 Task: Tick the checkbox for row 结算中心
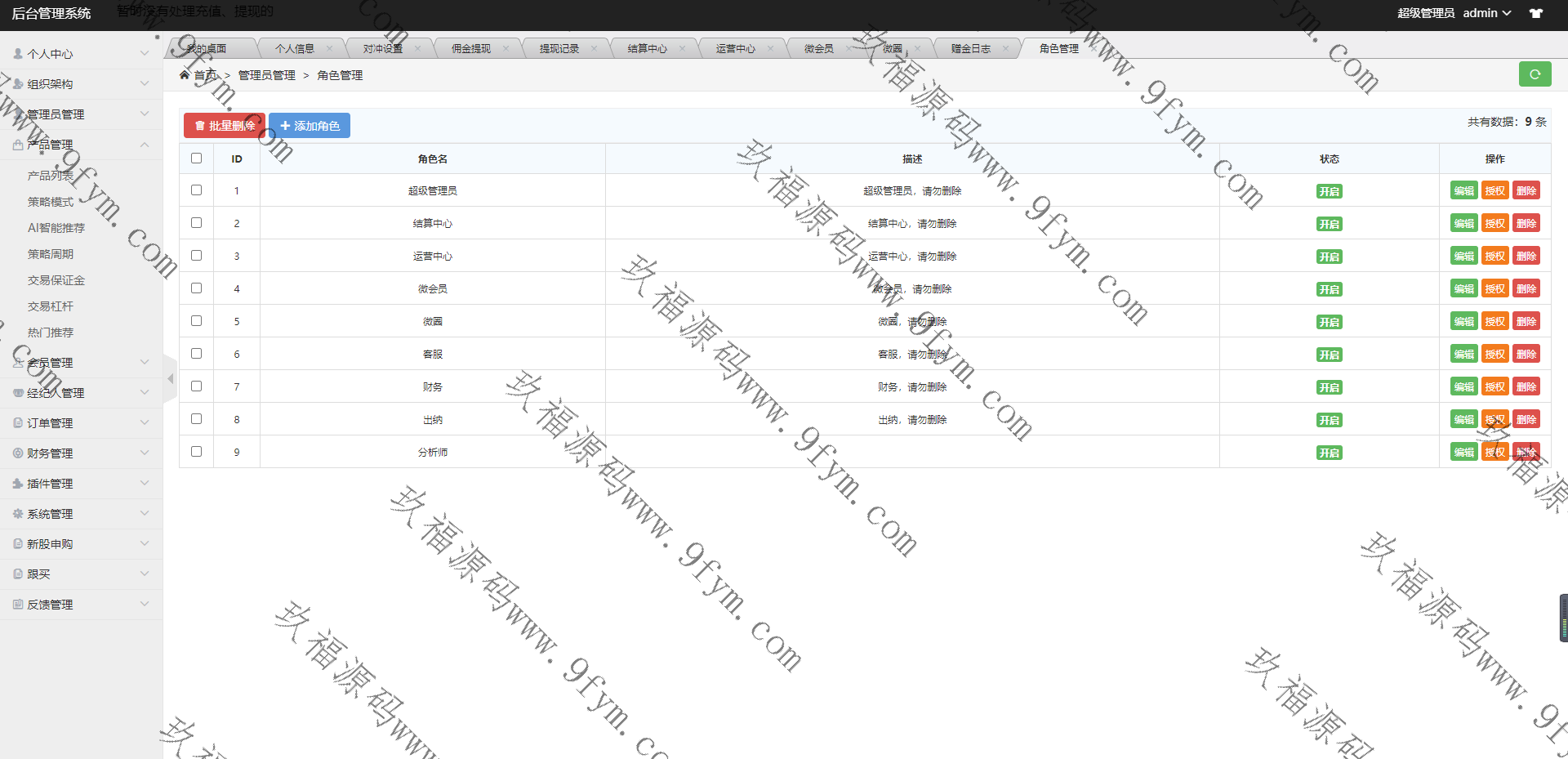point(196,223)
